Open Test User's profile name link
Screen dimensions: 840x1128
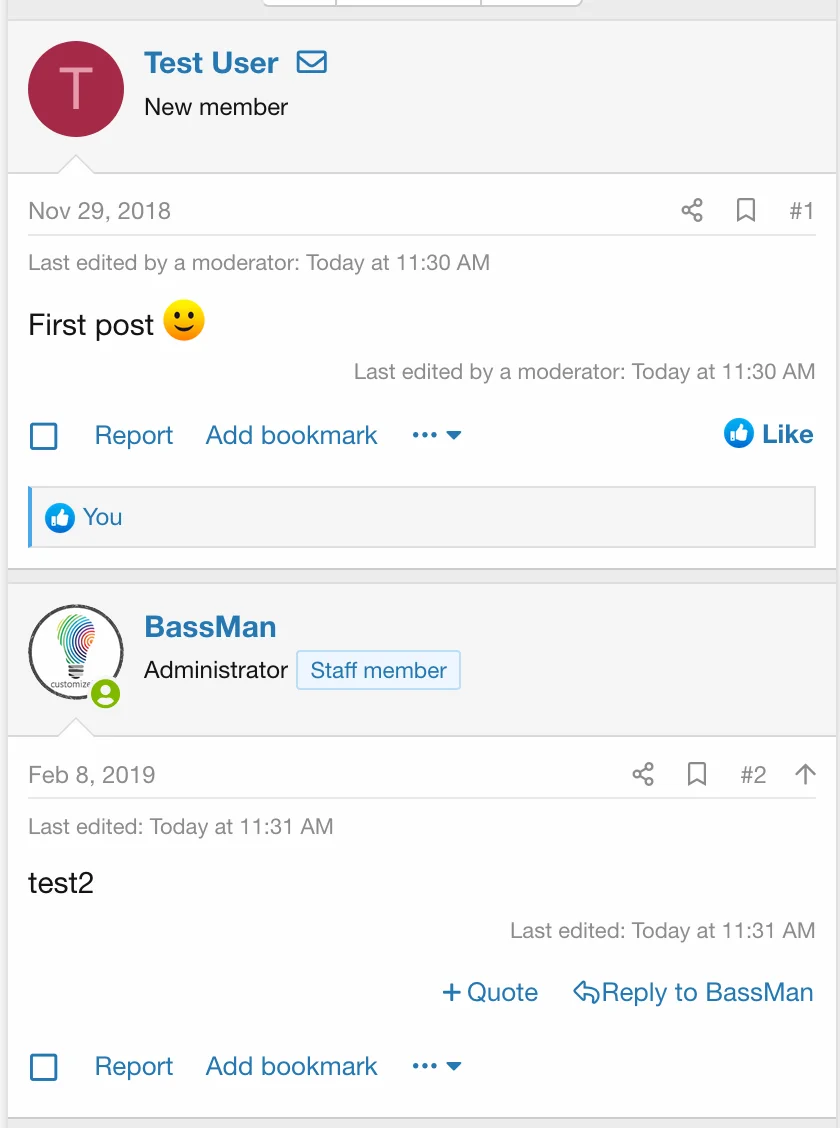point(211,62)
